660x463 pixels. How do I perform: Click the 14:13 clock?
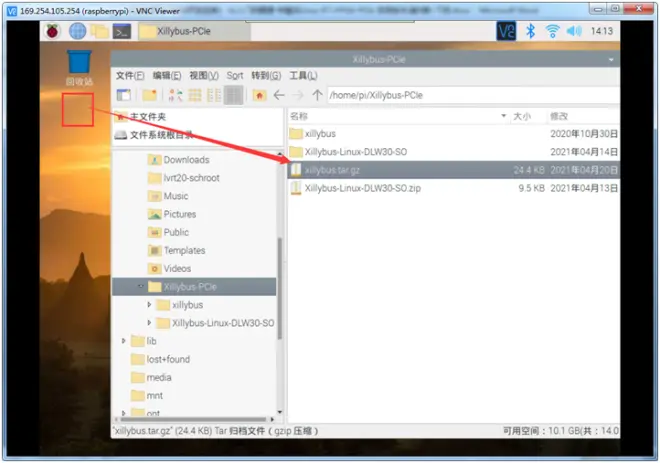click(x=602, y=31)
